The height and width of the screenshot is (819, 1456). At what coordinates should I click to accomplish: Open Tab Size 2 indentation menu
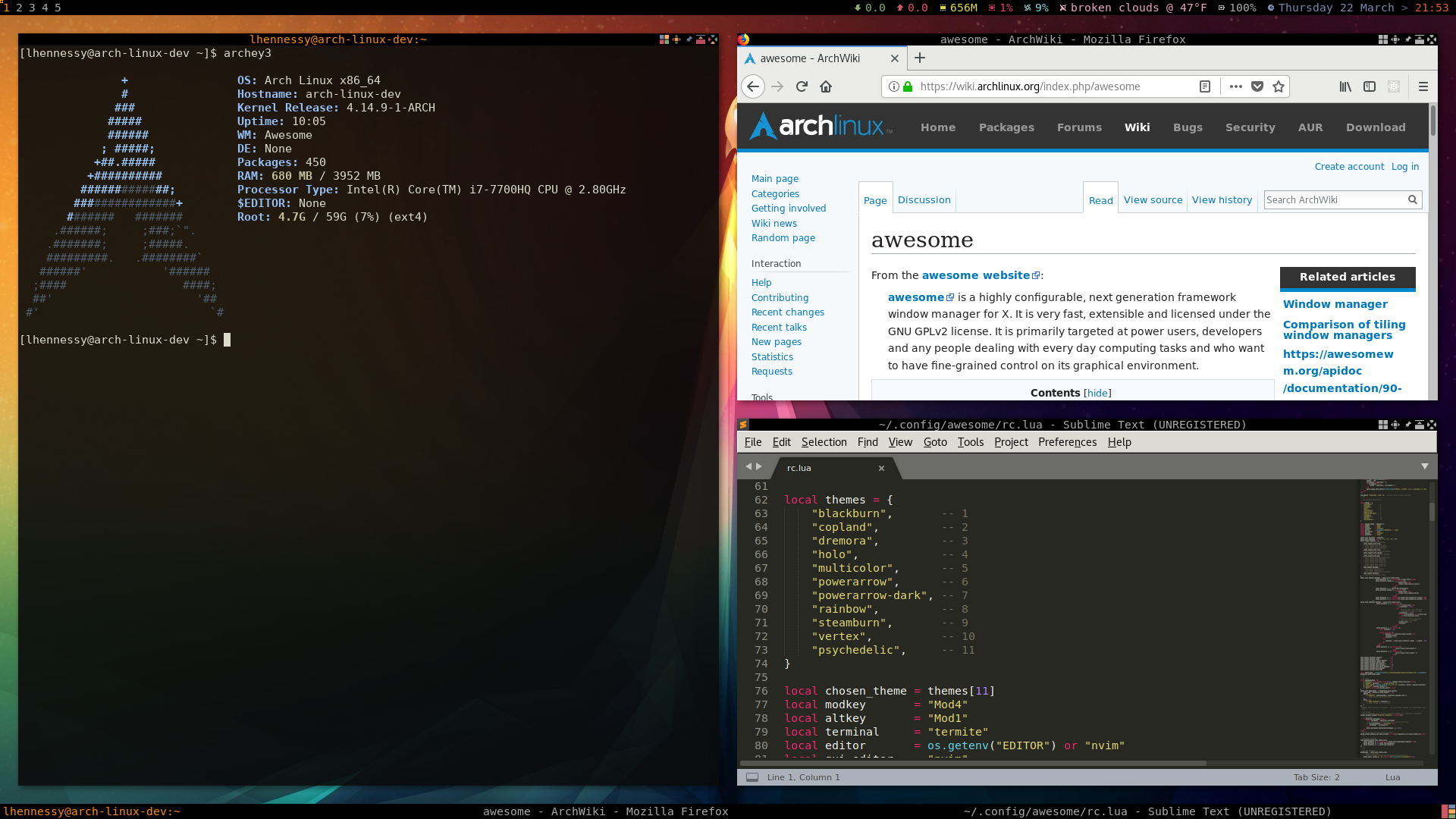coord(1316,777)
